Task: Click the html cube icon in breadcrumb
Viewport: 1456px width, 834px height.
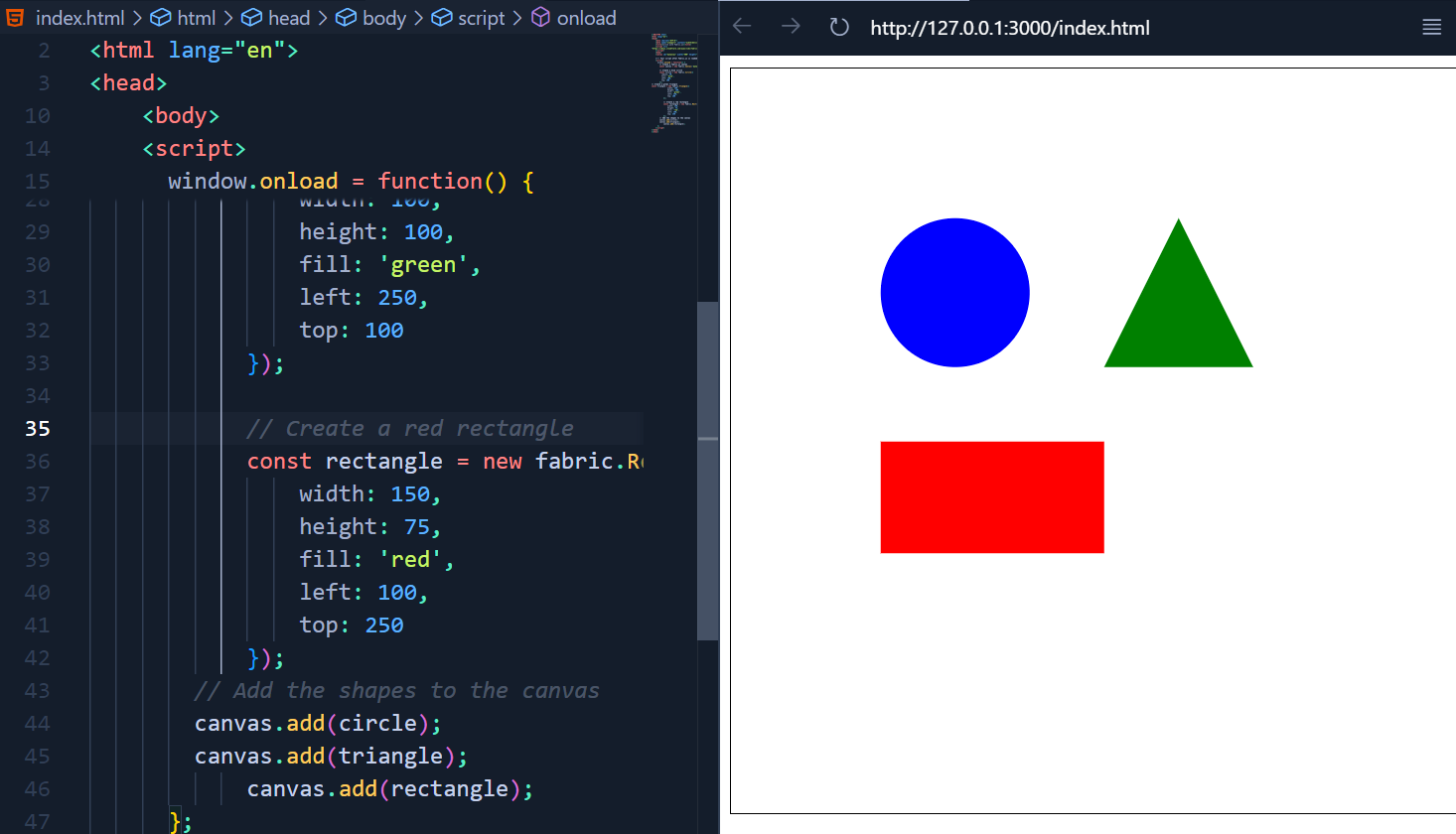Action: click(x=160, y=17)
